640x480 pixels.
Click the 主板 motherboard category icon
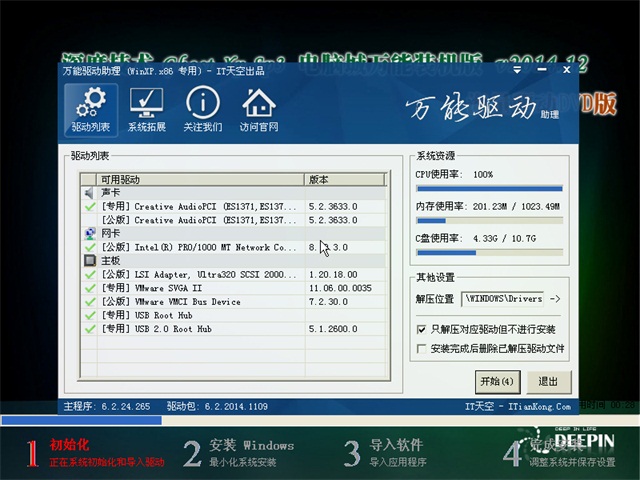90,260
